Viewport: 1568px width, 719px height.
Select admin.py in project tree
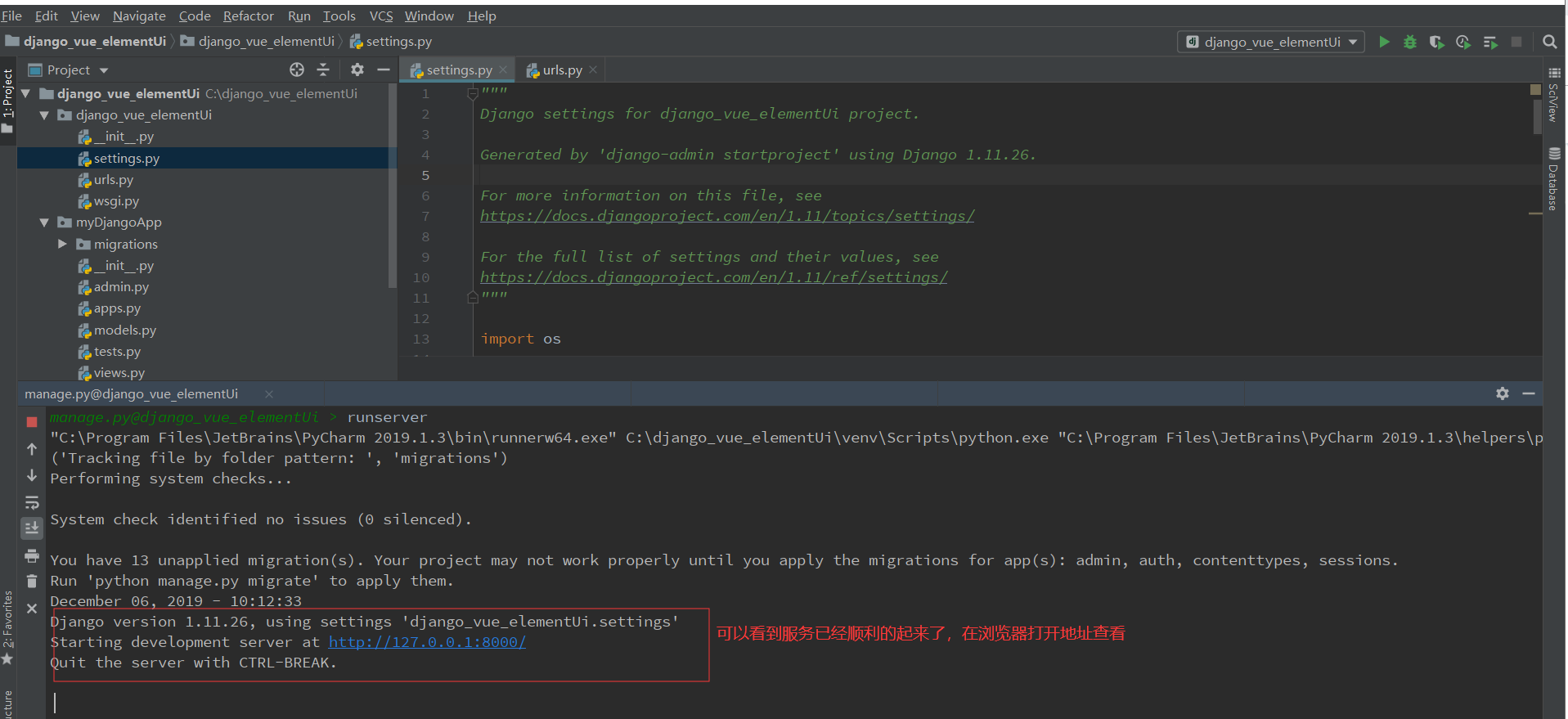(x=121, y=287)
